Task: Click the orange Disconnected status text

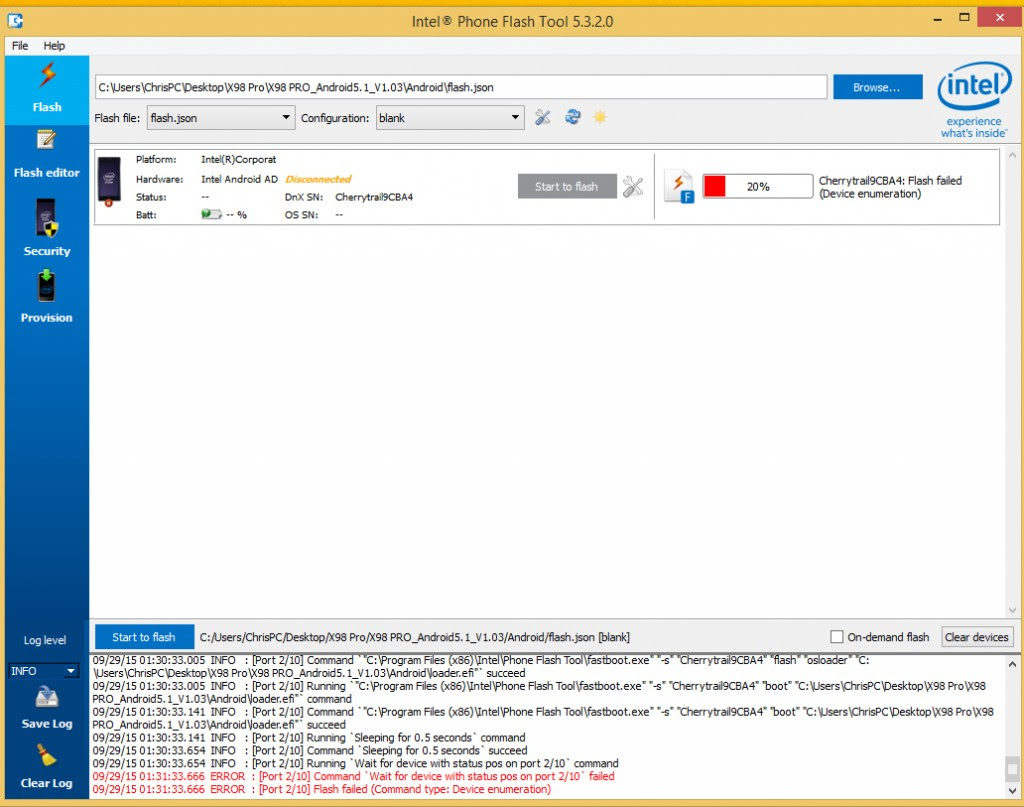Action: 318,179
